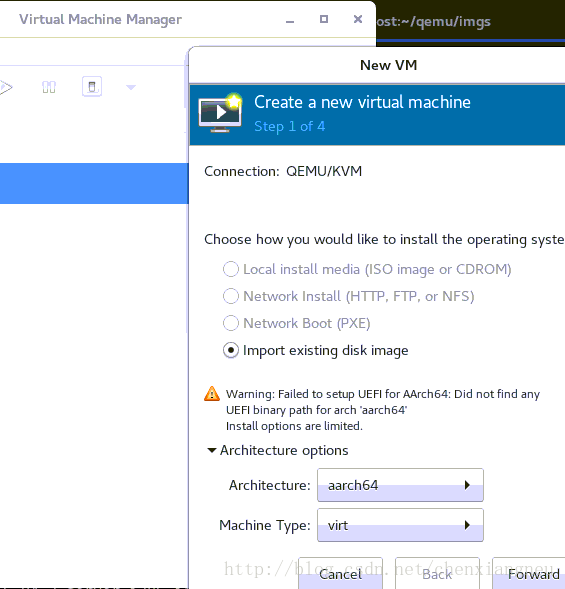The width and height of the screenshot is (565, 589).
Task: Select Import existing disk image option
Action: coord(231,350)
